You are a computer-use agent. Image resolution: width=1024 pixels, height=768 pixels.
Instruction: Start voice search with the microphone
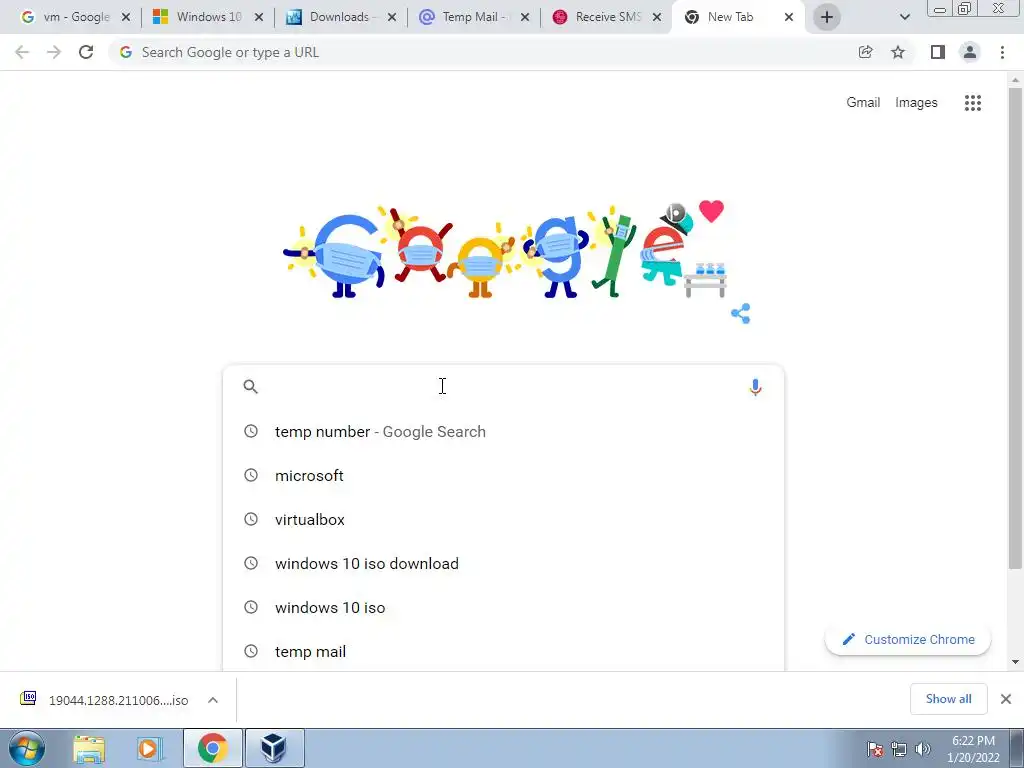click(755, 387)
